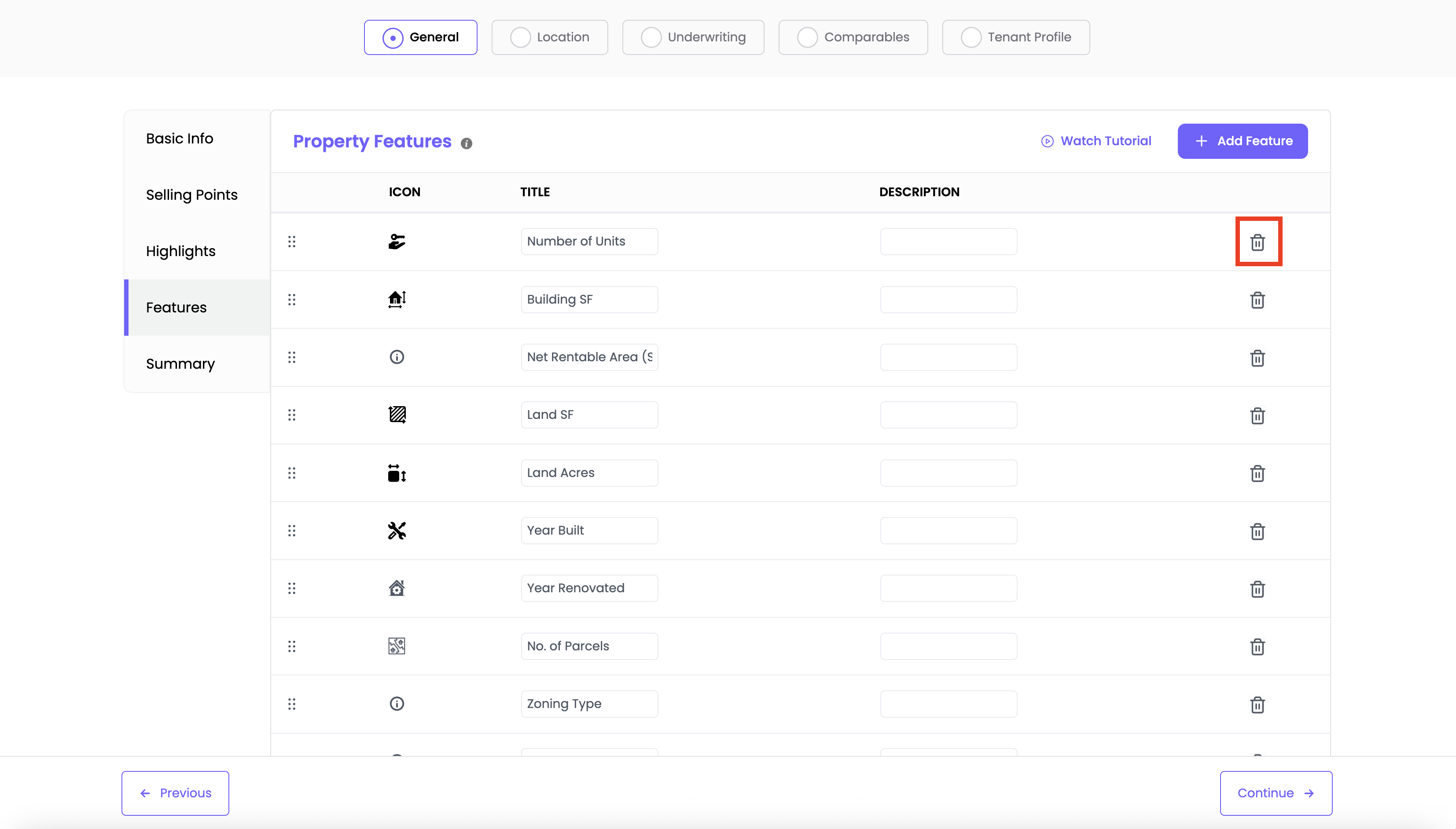Click the Property Features info icon
1456x829 pixels.
point(467,143)
